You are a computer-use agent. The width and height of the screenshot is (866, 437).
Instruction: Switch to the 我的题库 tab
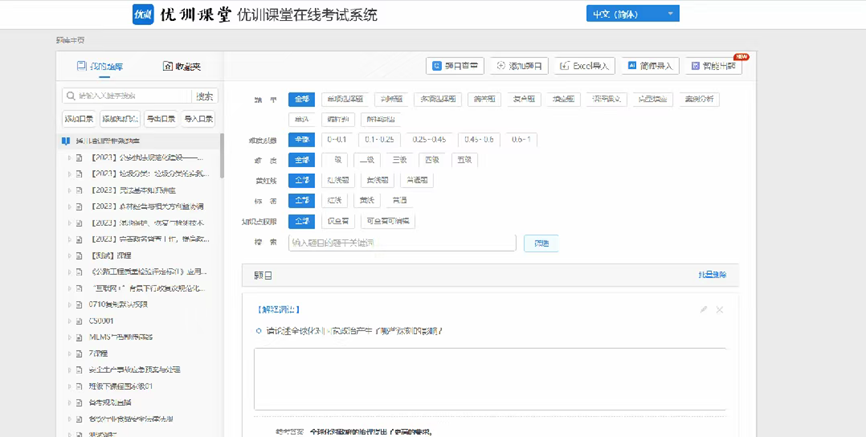pos(100,66)
